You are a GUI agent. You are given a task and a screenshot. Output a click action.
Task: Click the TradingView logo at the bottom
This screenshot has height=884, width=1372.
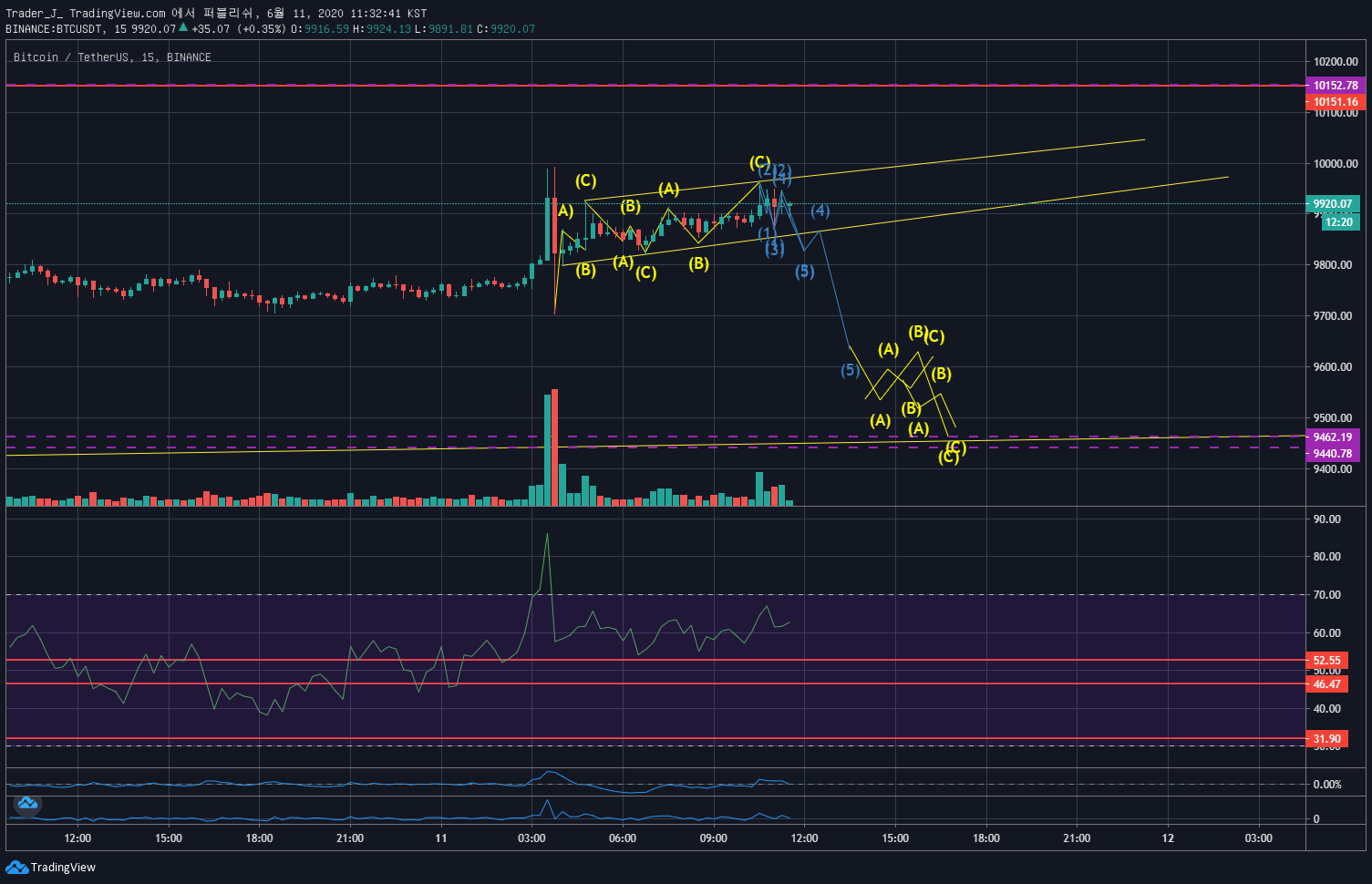(x=51, y=867)
